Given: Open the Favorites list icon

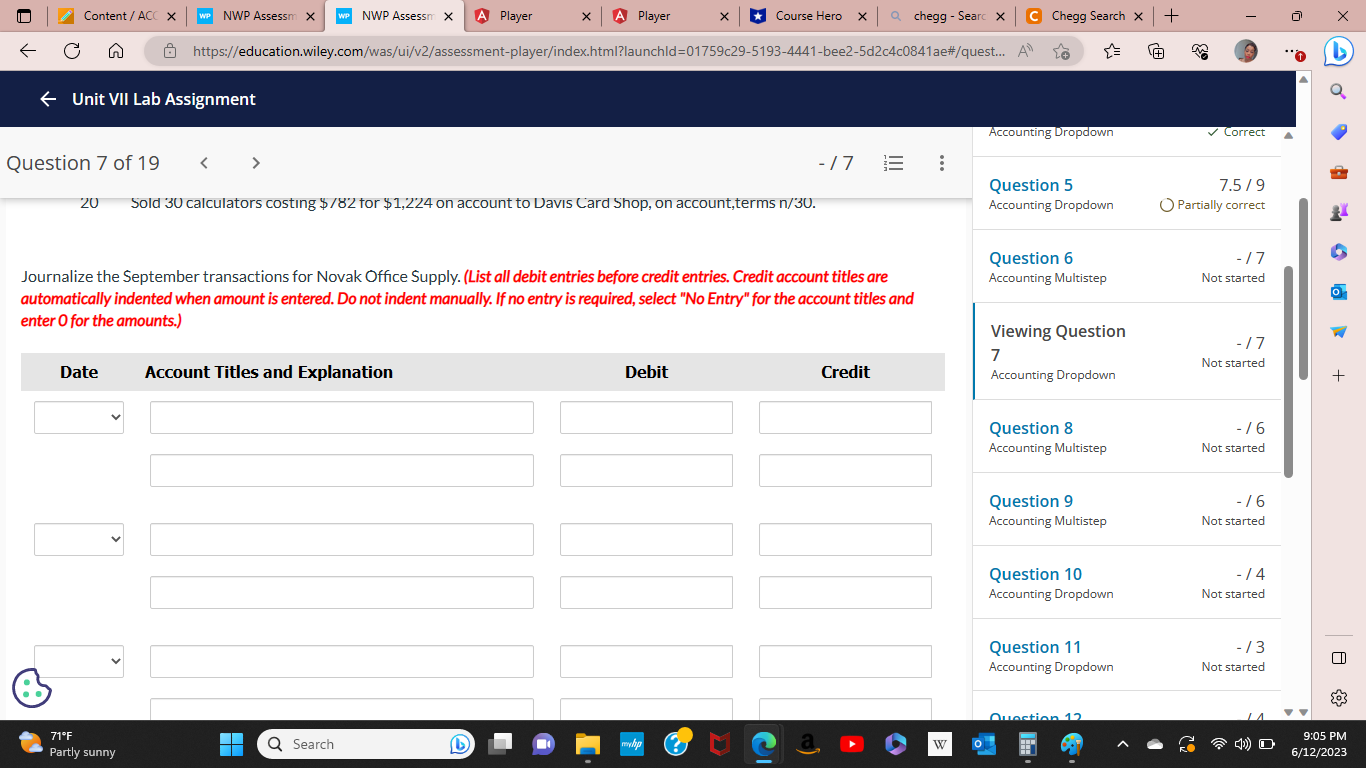Looking at the screenshot, I should point(1113,51).
